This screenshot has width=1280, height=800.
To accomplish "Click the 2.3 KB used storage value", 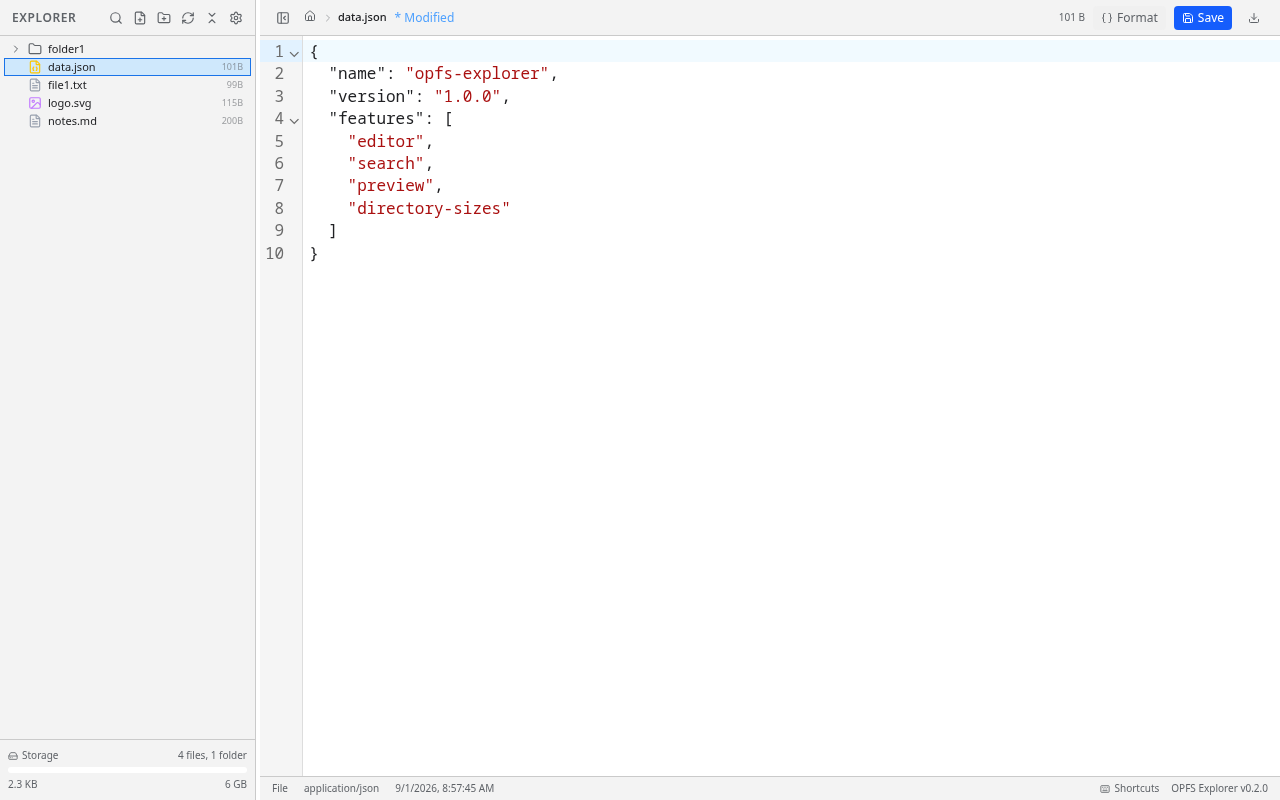I will 23,785.
